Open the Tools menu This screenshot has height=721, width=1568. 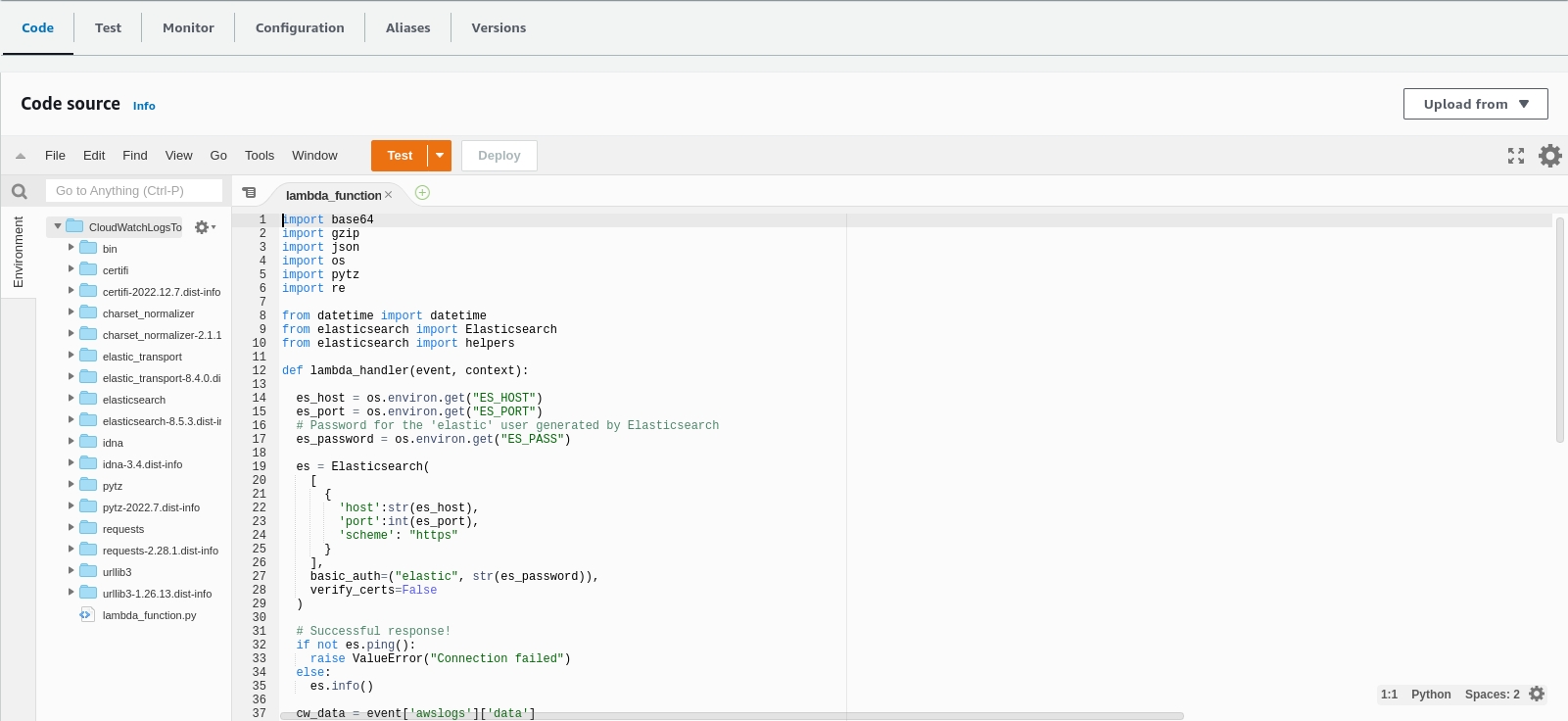pos(260,156)
